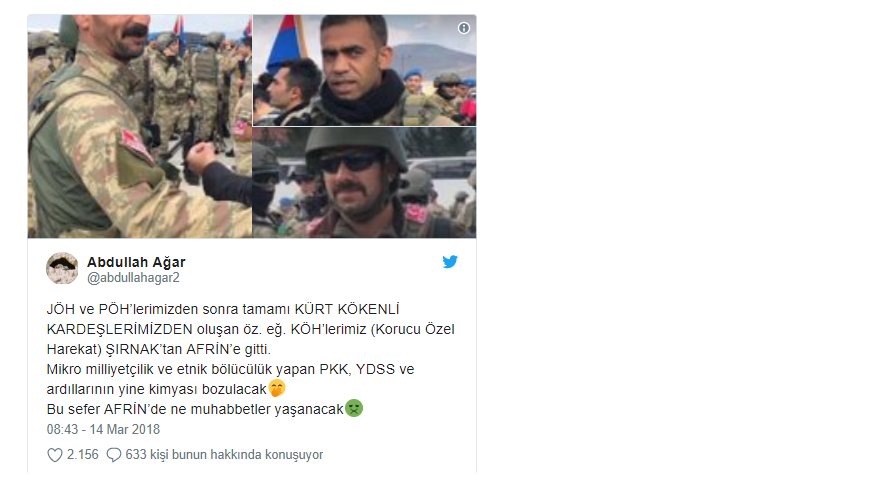Click the 2.156 likes count

click(x=82, y=455)
